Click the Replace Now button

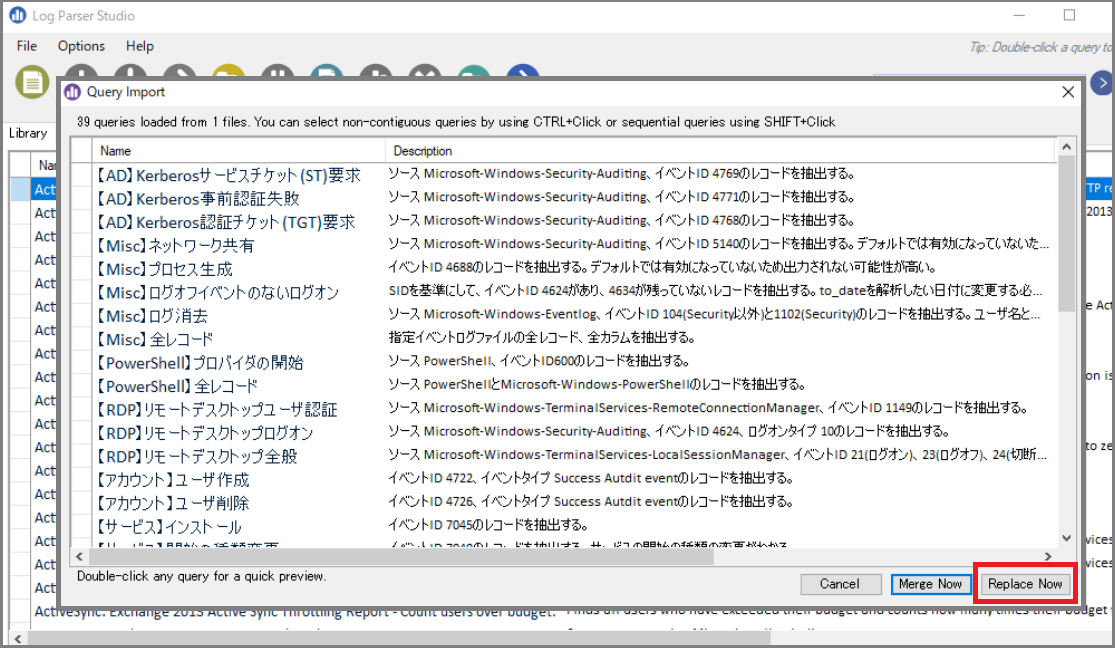[x=1025, y=584]
